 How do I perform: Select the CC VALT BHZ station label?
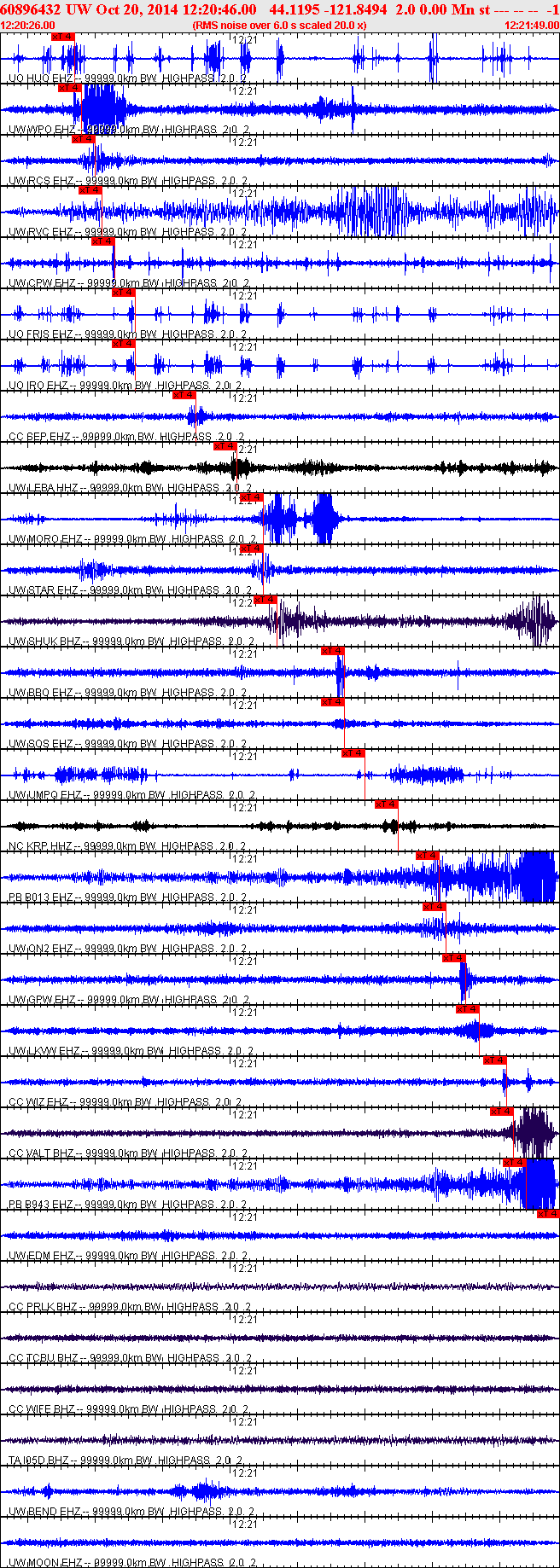coord(42,1153)
